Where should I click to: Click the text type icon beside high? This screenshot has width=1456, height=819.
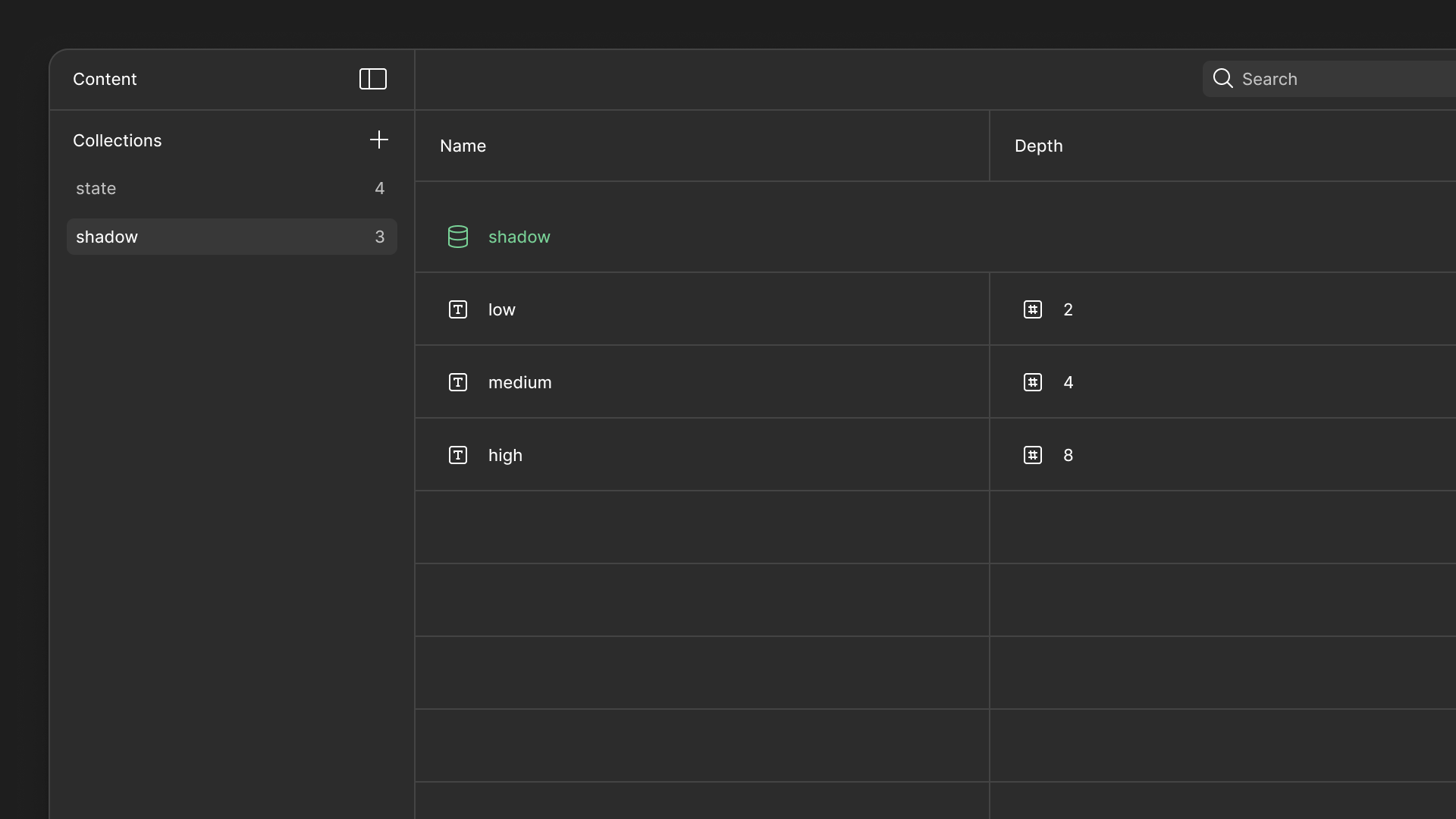458,455
